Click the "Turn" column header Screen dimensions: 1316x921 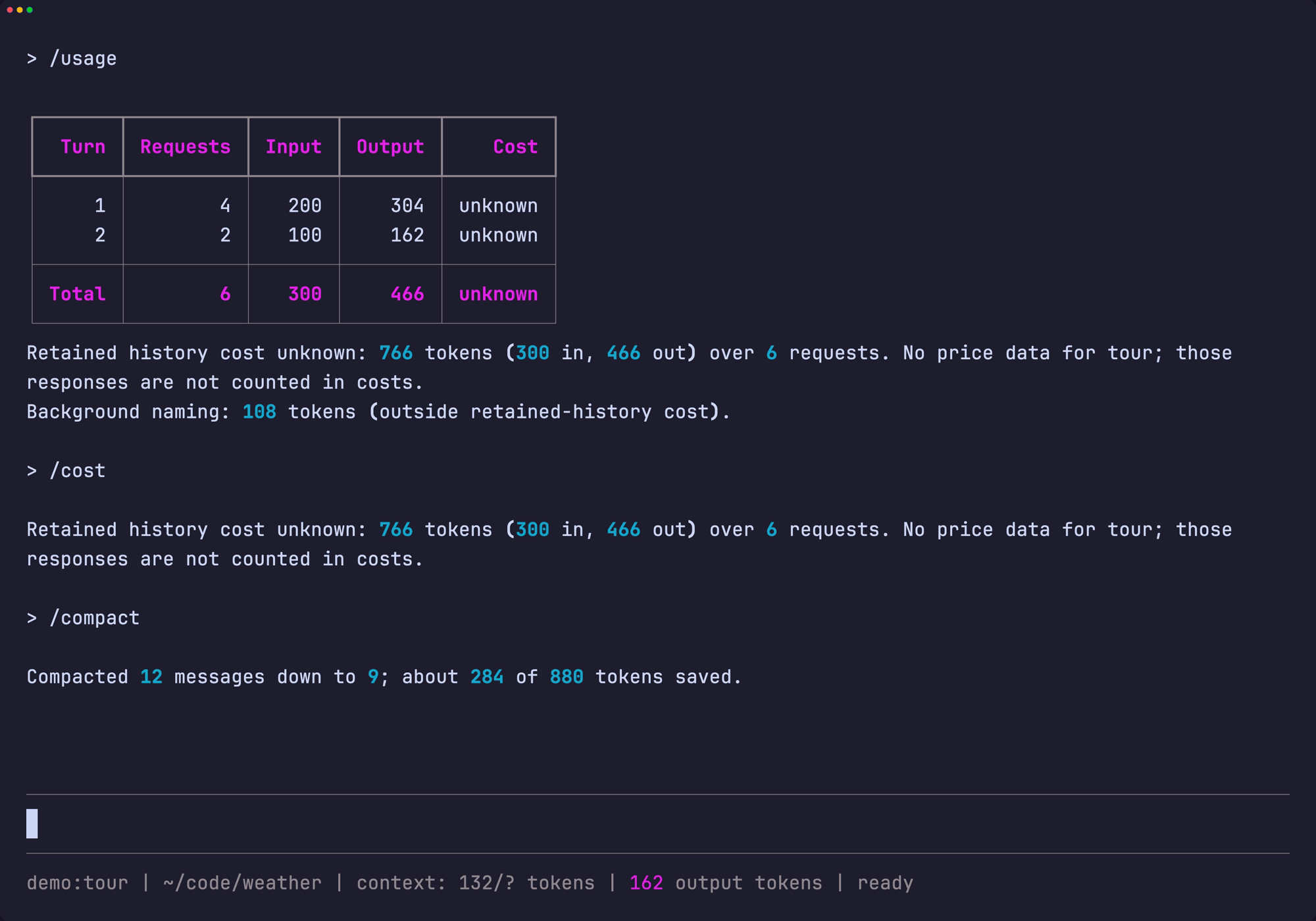[83, 147]
